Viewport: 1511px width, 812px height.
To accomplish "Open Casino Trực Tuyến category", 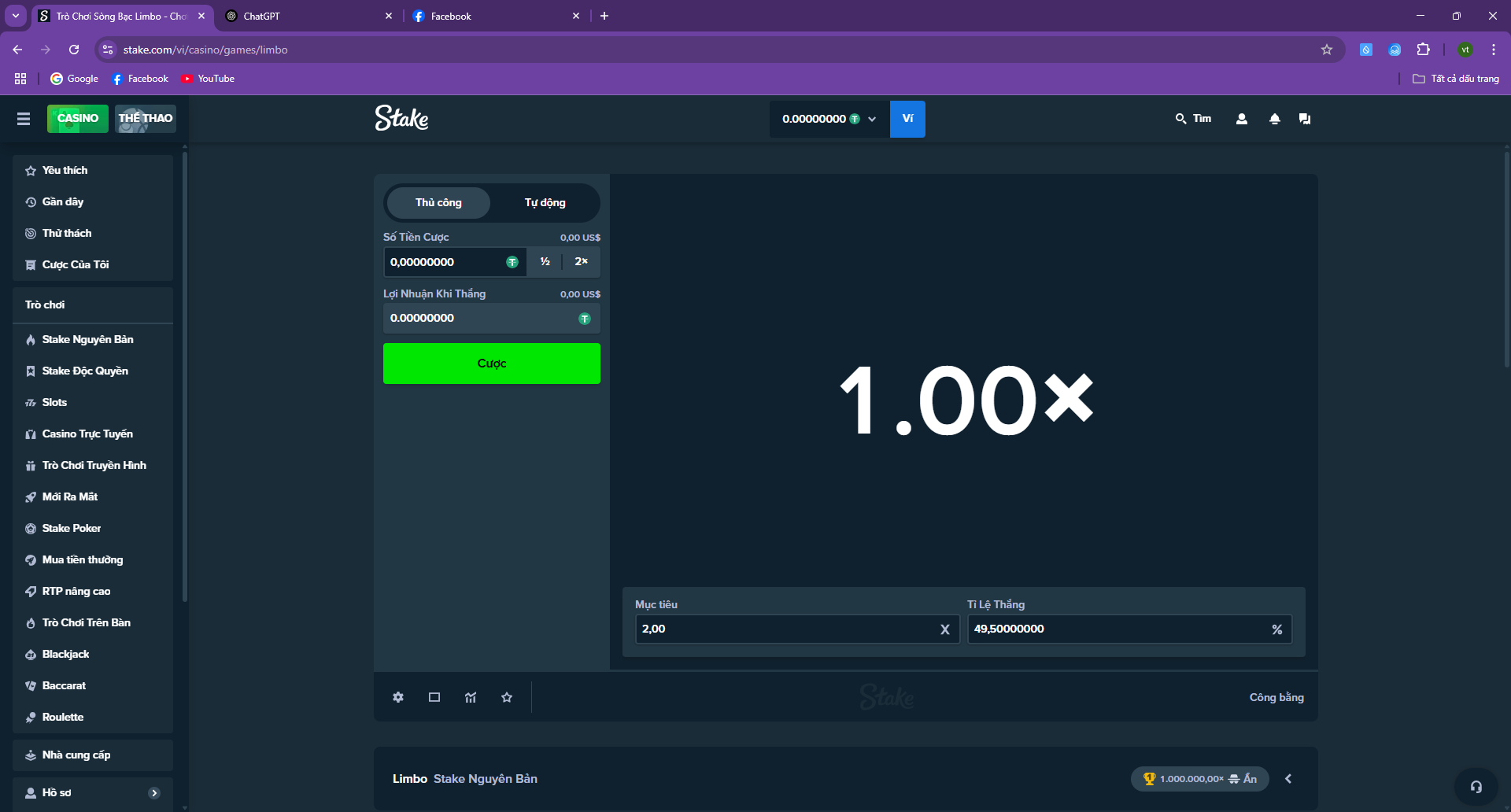I will point(93,434).
